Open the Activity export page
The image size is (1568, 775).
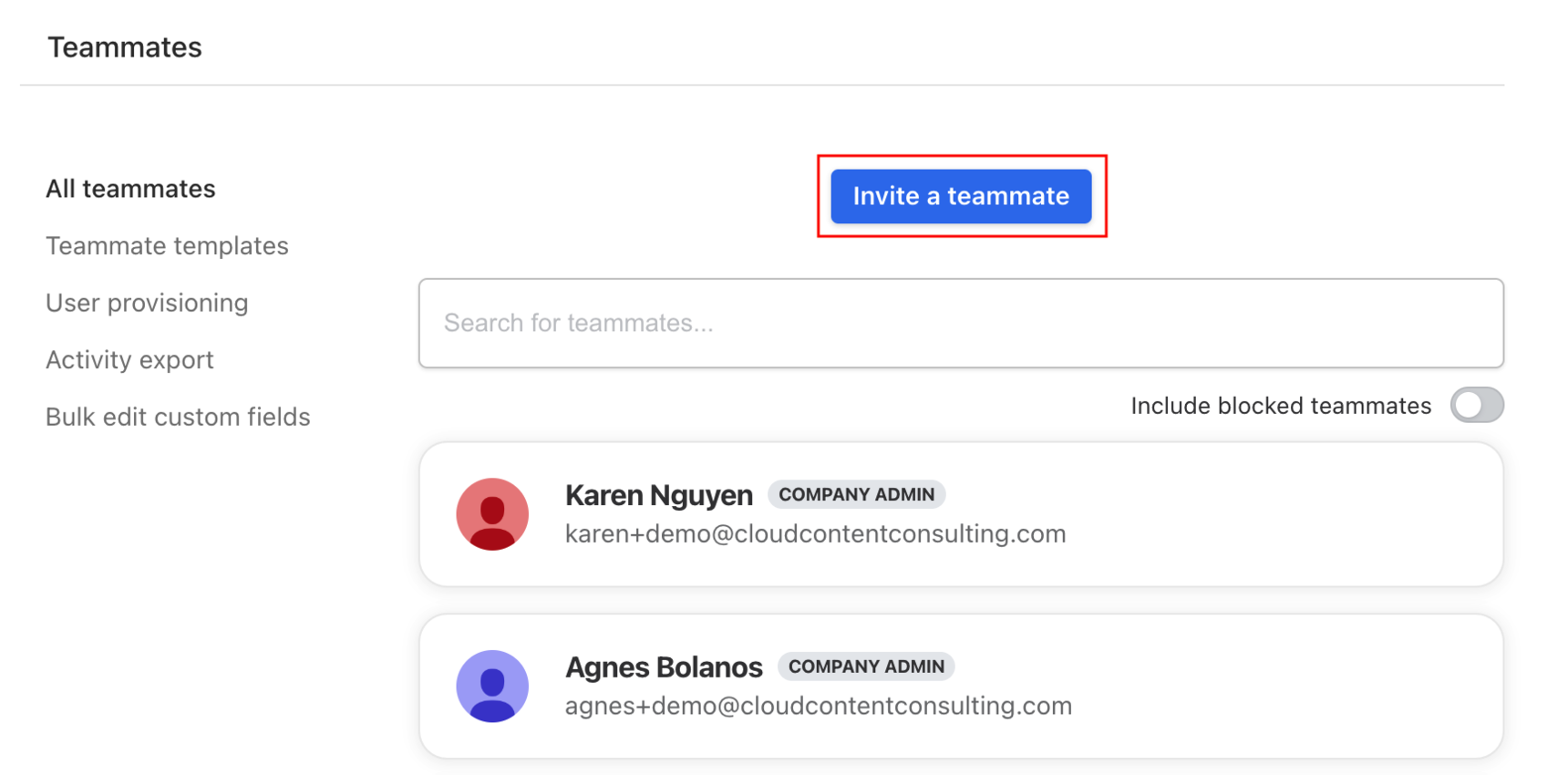pyautogui.click(x=129, y=360)
